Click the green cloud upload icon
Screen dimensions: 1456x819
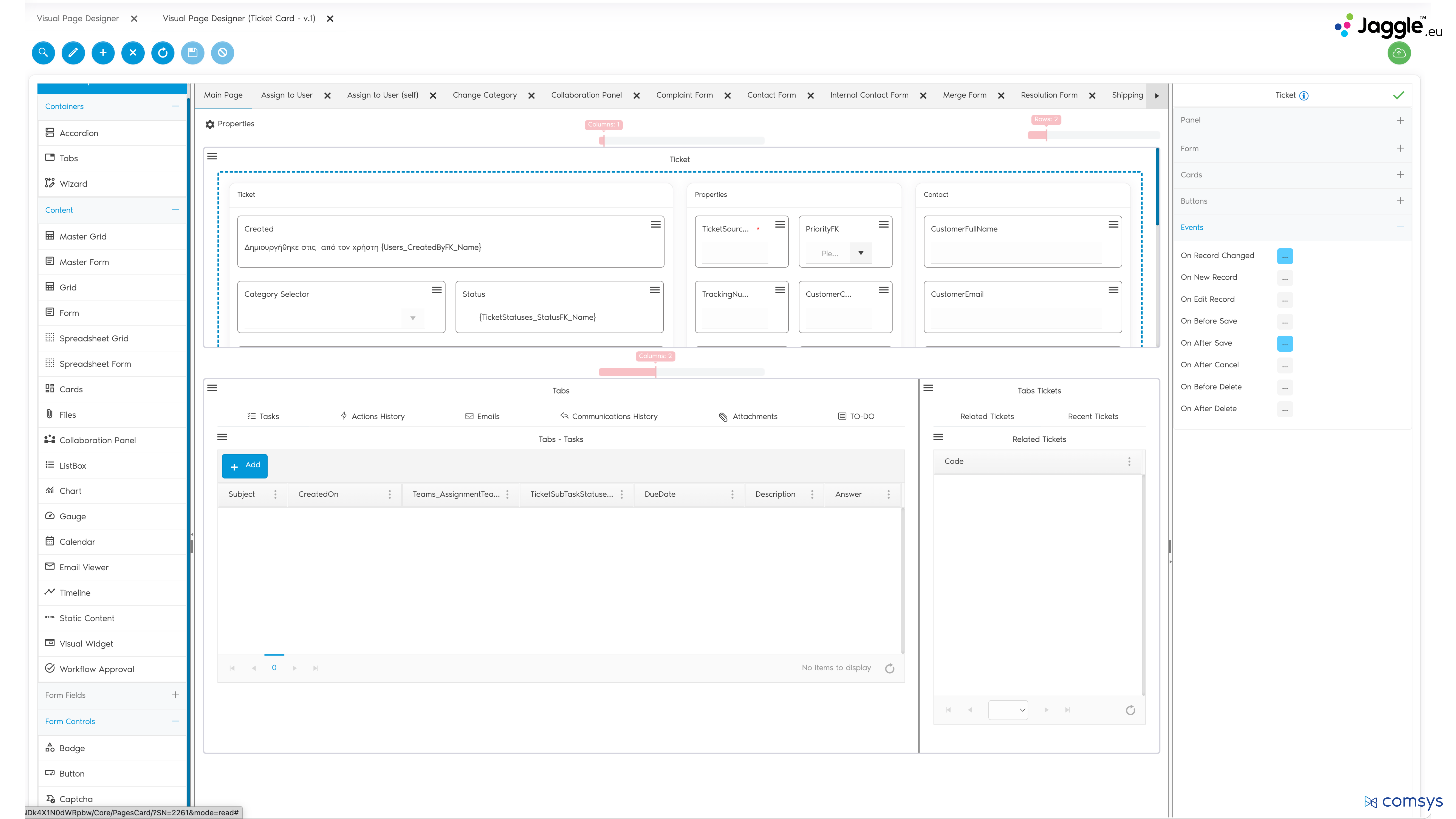tap(1399, 53)
